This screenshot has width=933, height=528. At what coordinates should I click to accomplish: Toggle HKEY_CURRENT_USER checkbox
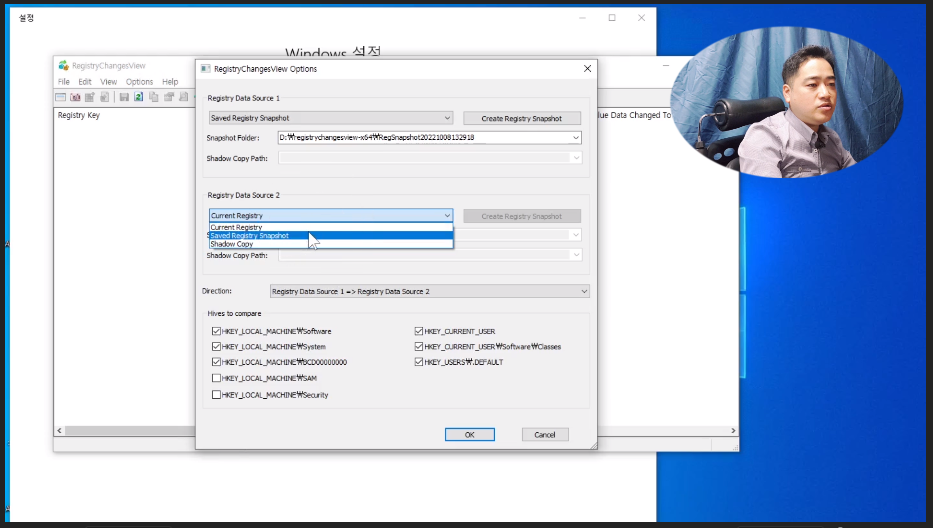pos(419,331)
